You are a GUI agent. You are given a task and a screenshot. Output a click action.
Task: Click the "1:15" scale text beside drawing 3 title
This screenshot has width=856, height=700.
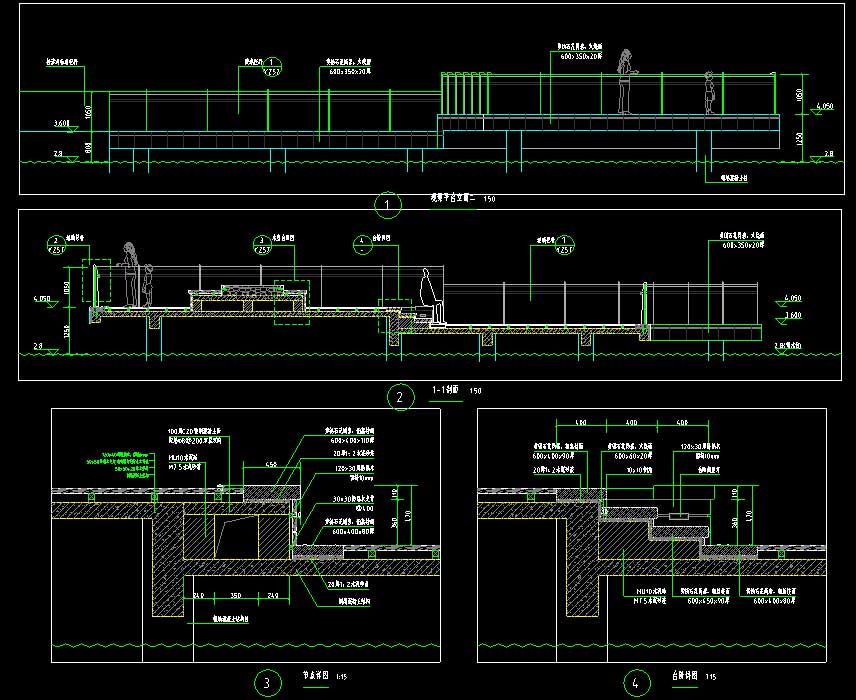point(341,677)
